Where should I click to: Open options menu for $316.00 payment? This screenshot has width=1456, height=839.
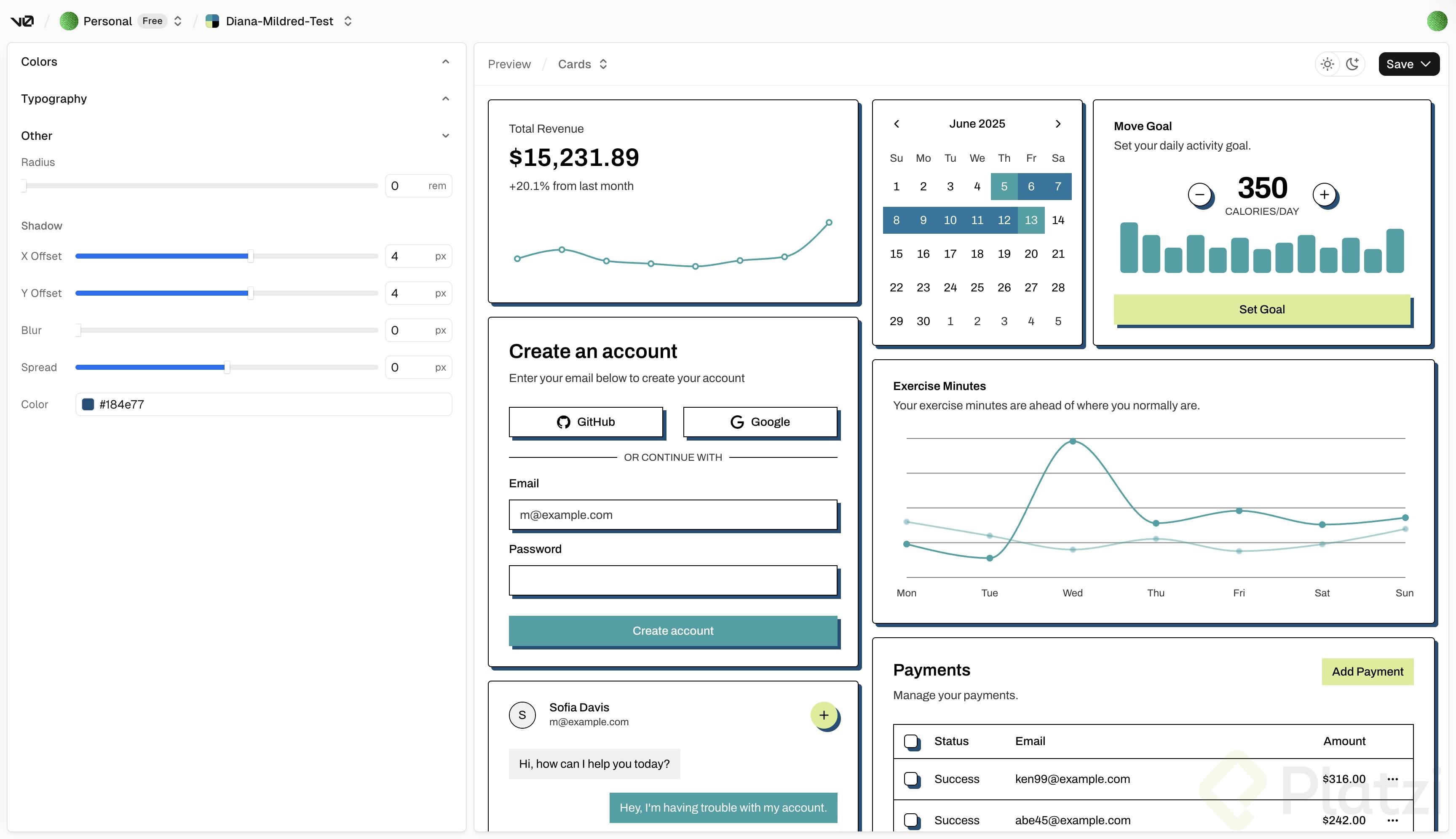[1393, 779]
